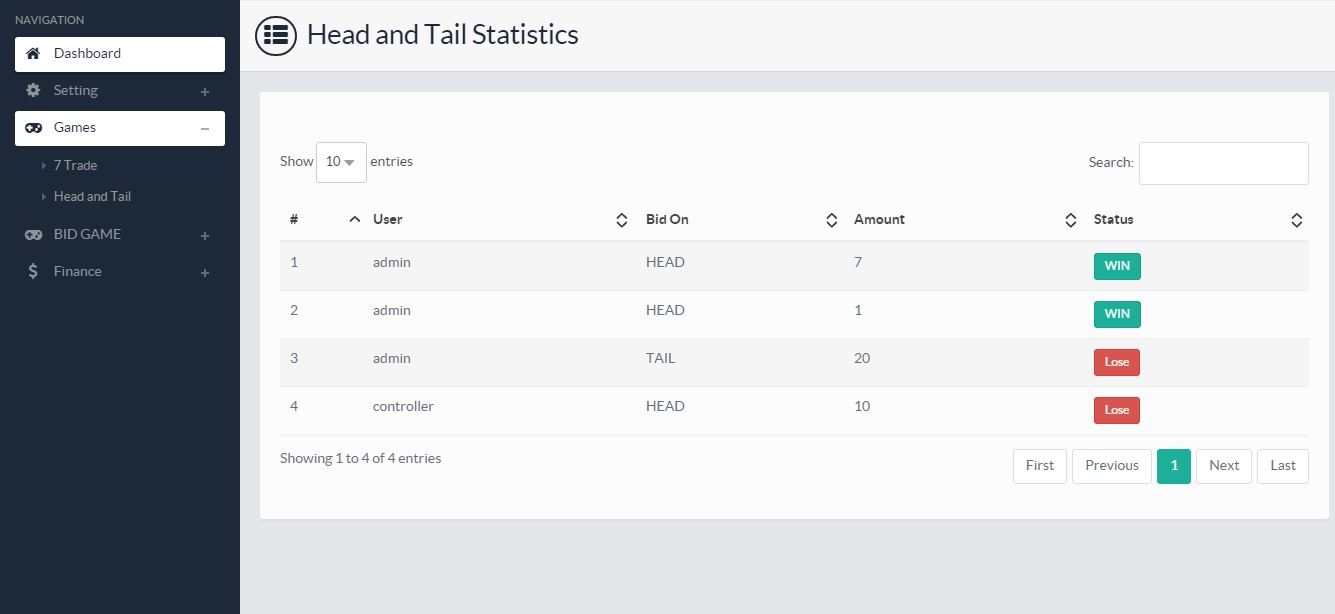This screenshot has width=1335, height=614.
Task: Open the 7 Trade submenu item
Action: [x=75, y=166]
